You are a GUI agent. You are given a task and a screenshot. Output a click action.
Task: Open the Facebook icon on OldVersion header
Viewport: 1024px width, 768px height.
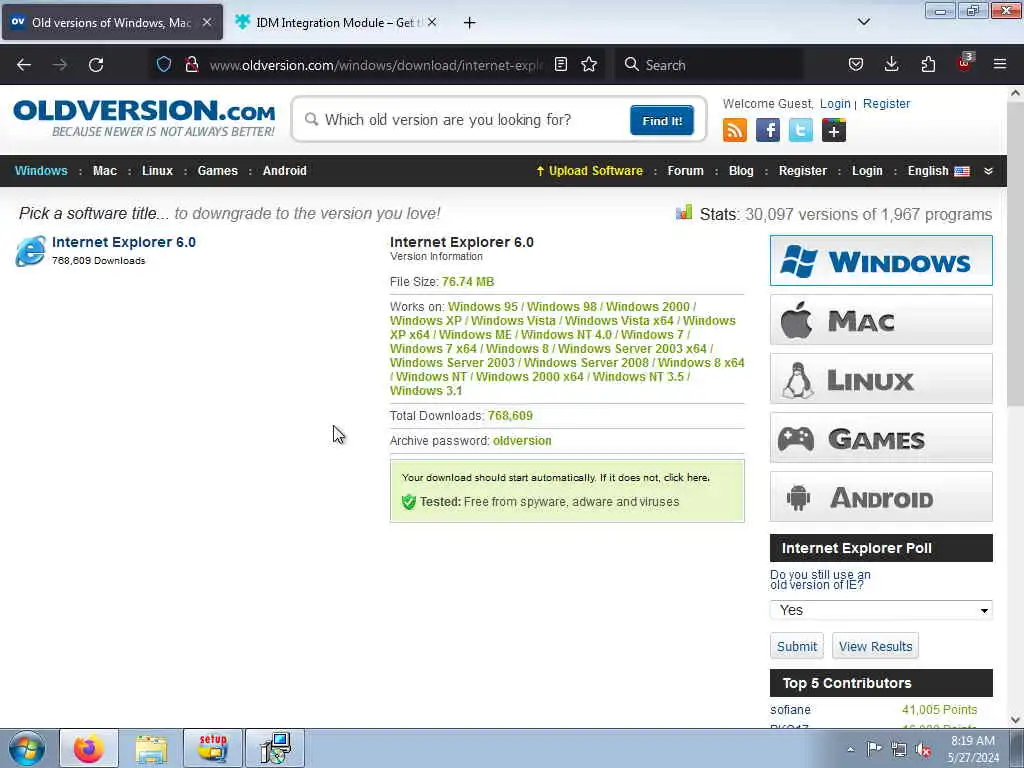(768, 130)
